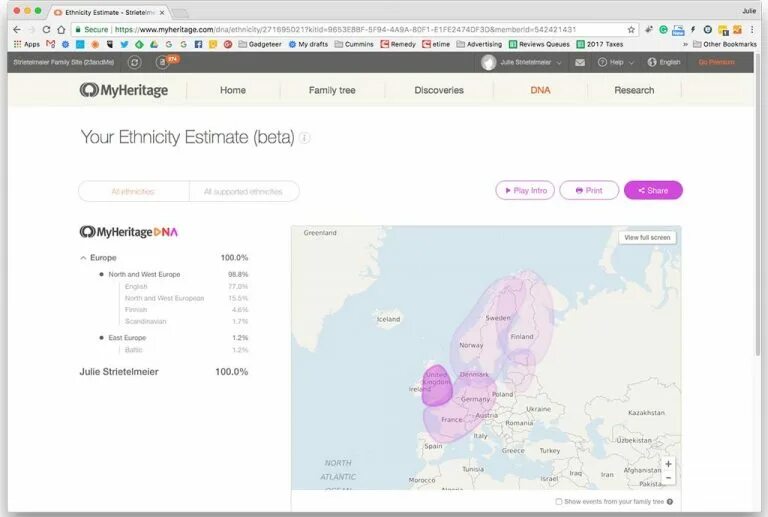The width and height of the screenshot is (768, 517).
Task: Click the Finnish ethnicity entry
Action: coord(186,310)
